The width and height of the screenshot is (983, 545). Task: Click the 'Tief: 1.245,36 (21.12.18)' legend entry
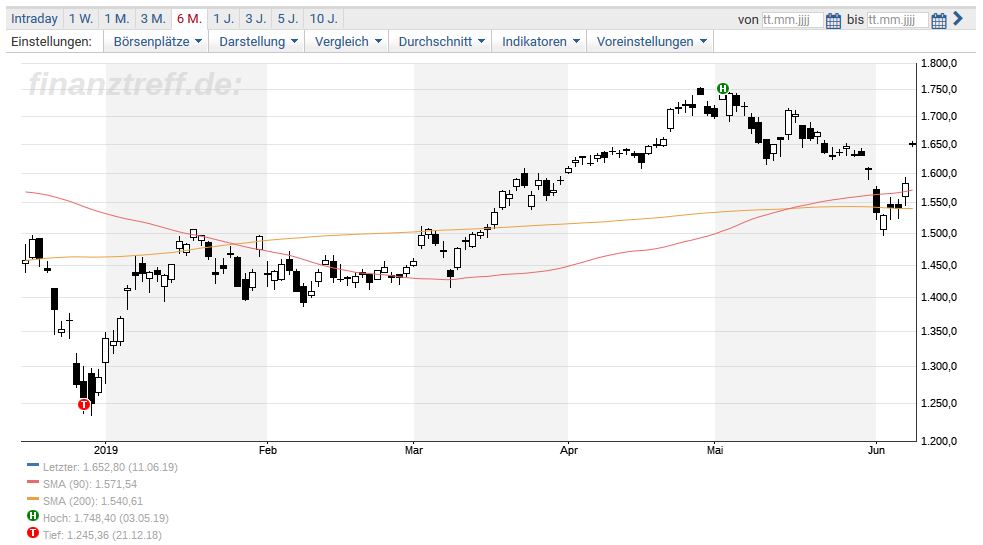[x=102, y=535]
